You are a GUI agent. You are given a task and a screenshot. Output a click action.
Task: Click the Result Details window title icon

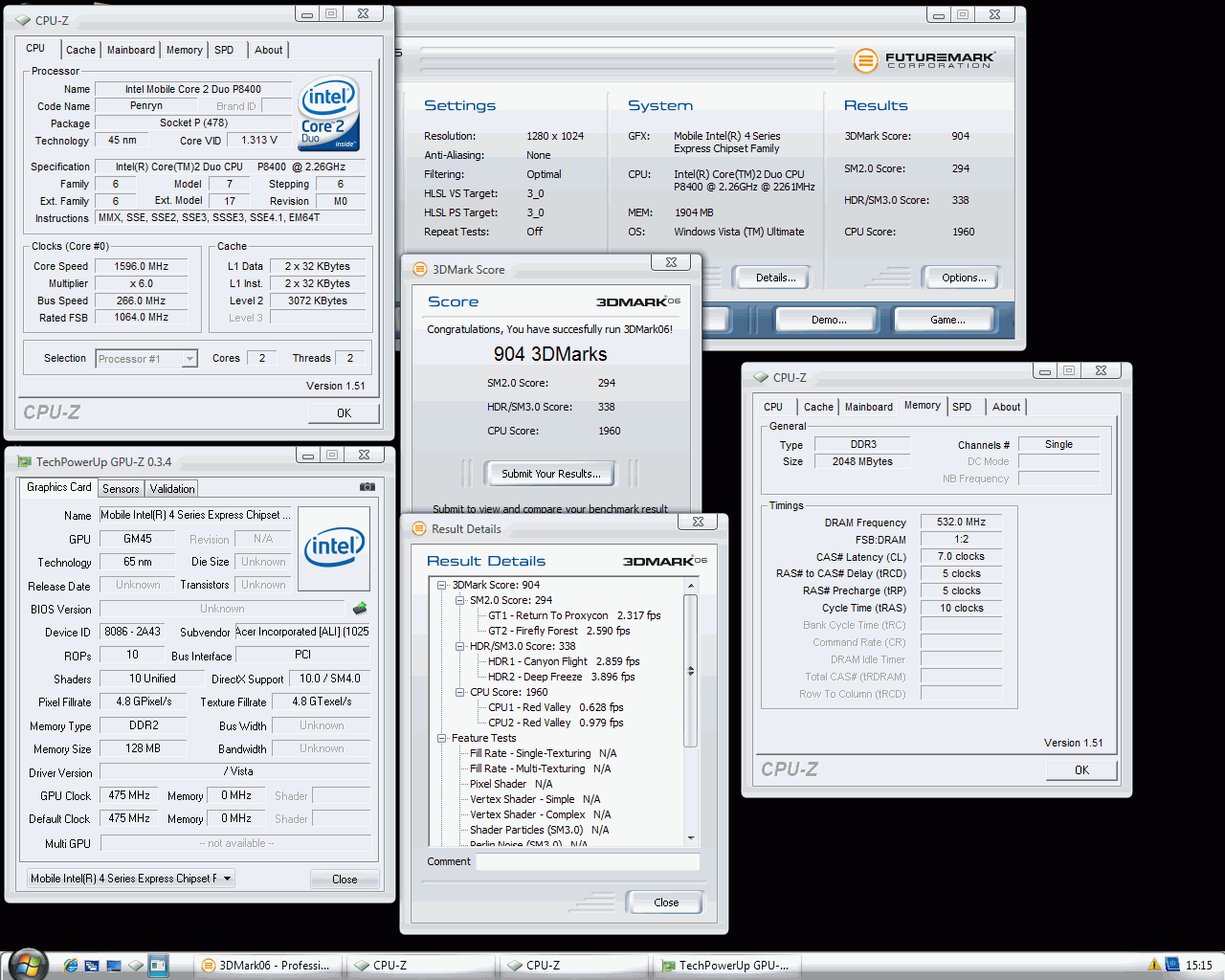(x=418, y=529)
